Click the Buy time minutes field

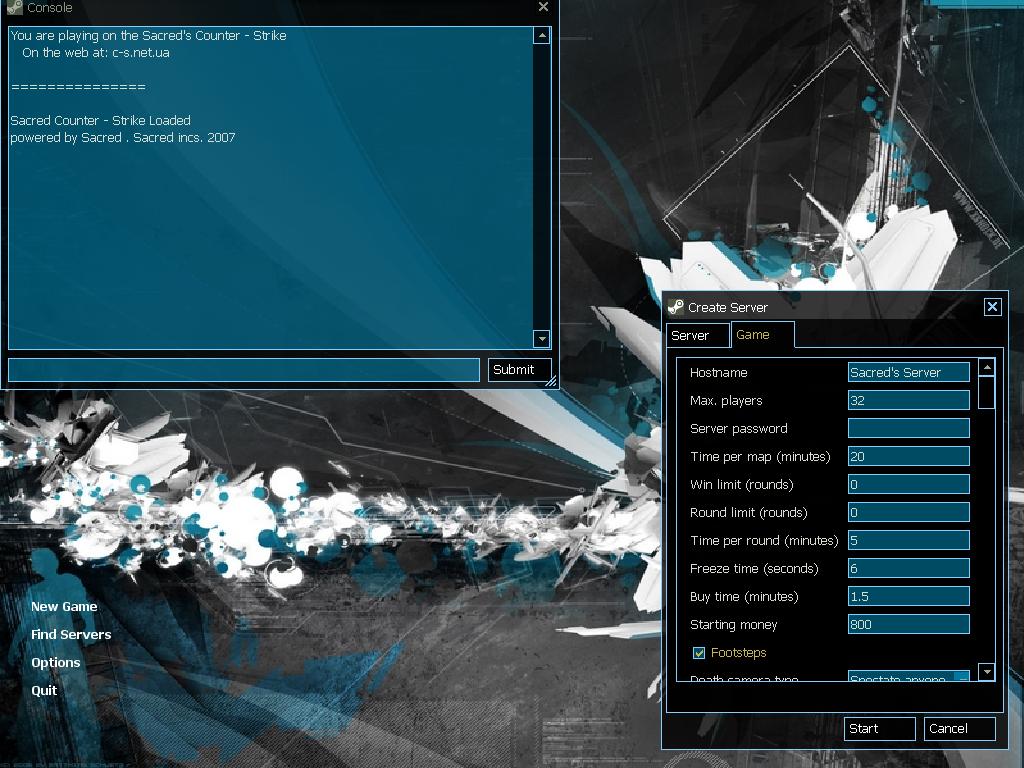pyautogui.click(x=908, y=596)
